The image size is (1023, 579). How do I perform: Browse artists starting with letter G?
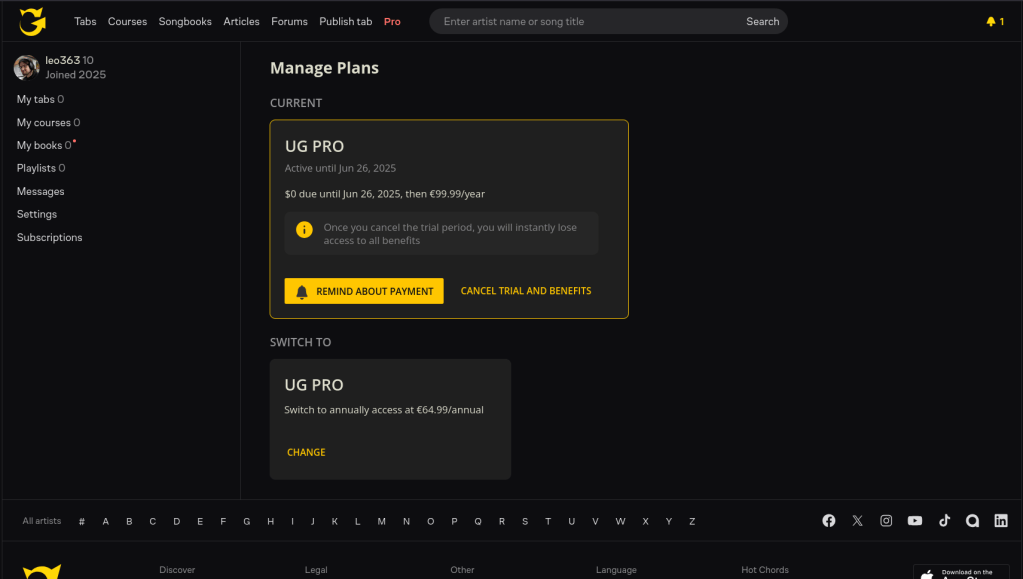[x=247, y=521]
